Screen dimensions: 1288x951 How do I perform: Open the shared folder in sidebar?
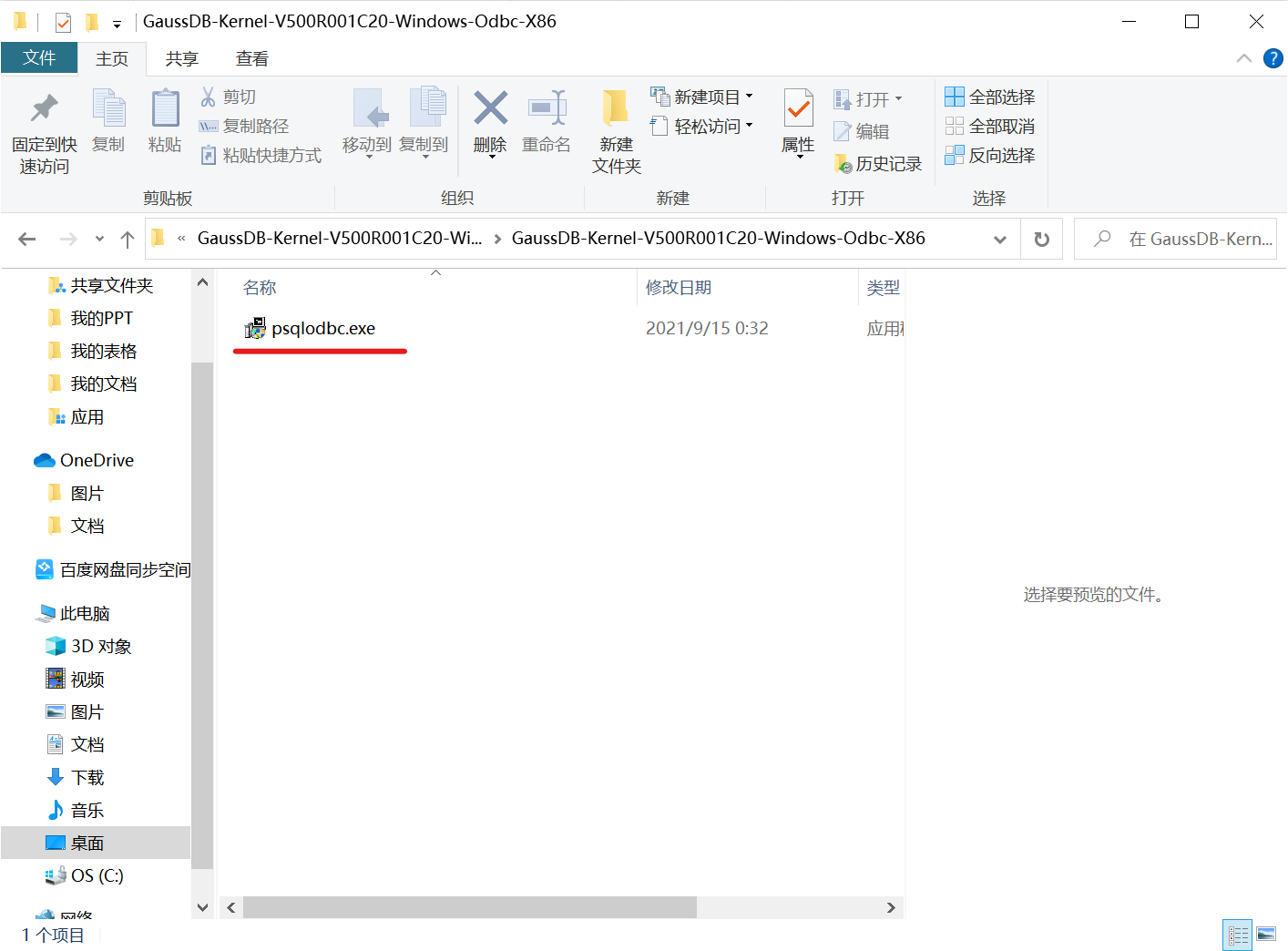[100, 286]
